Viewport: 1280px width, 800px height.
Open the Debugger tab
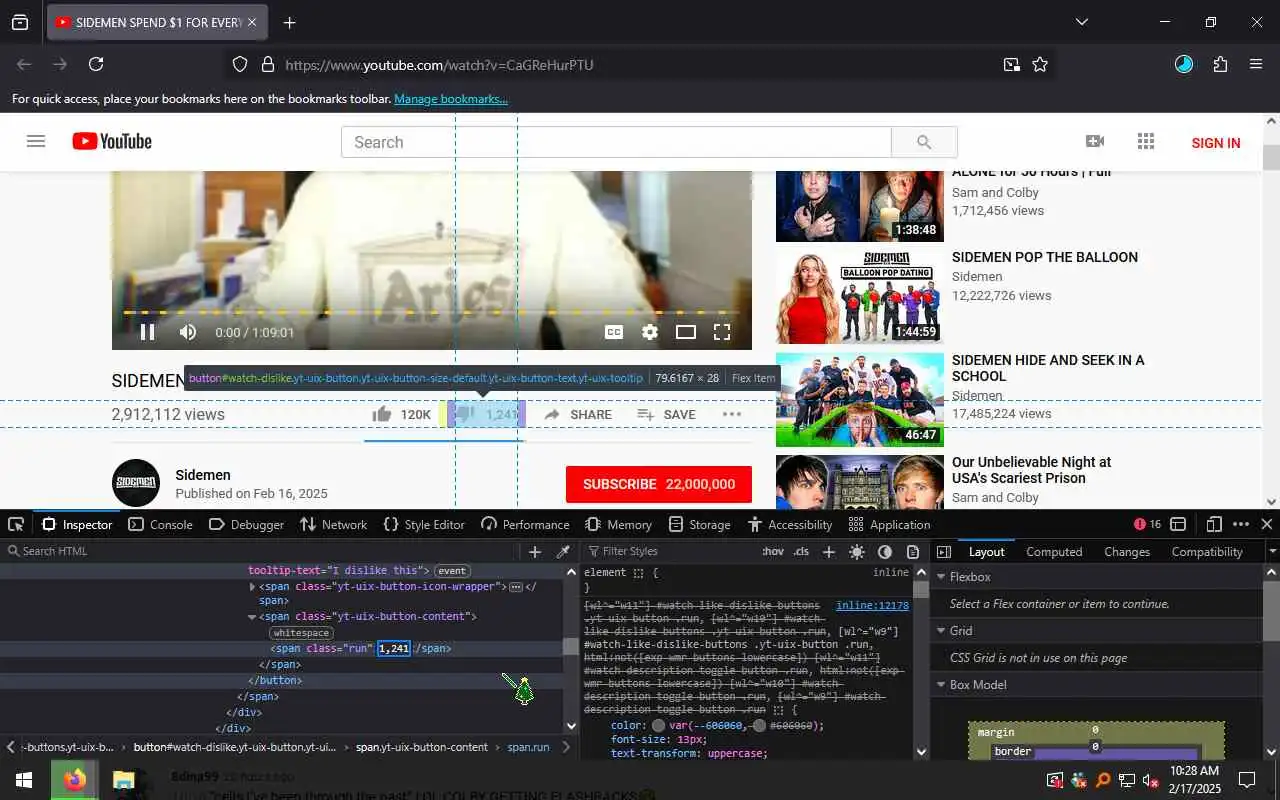[247, 524]
